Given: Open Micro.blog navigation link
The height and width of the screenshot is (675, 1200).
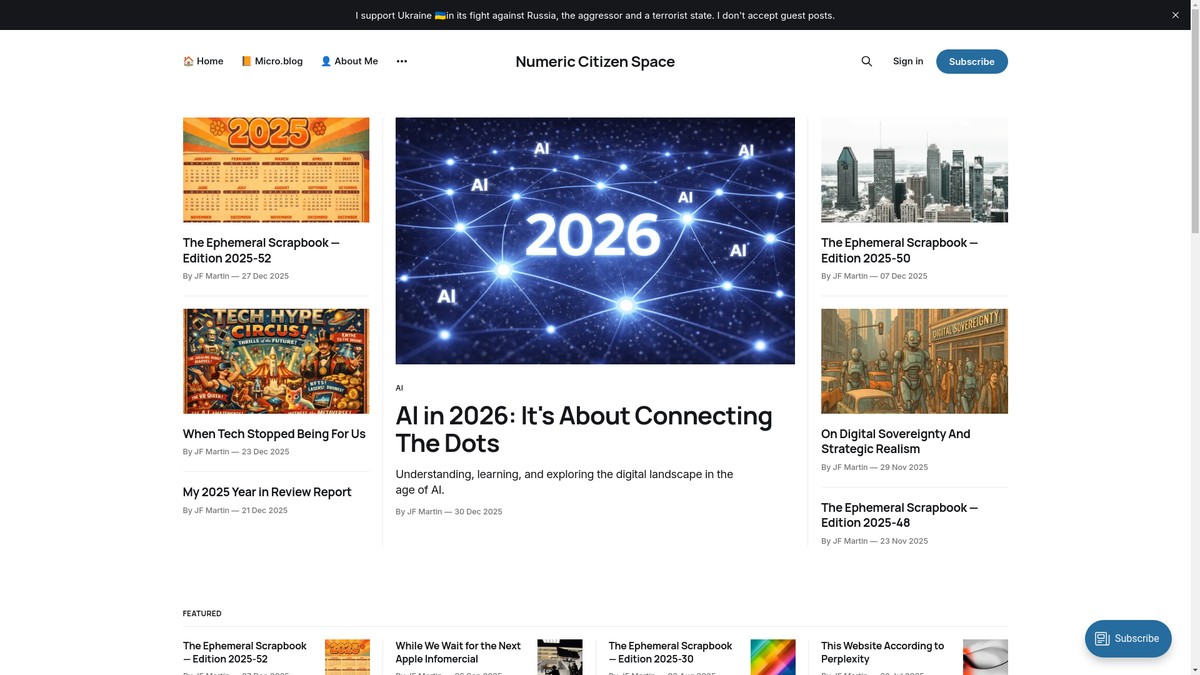Looking at the screenshot, I should 272,61.
